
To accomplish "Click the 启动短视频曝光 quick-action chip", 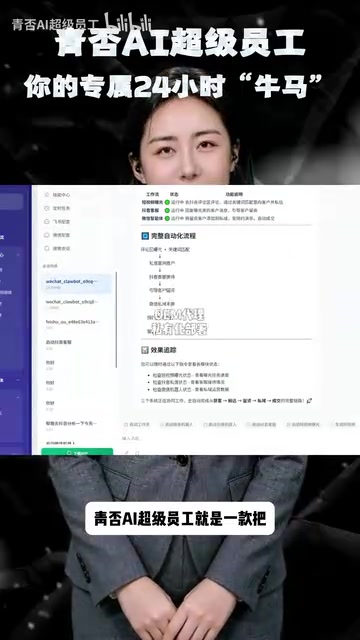I will (303, 424).
